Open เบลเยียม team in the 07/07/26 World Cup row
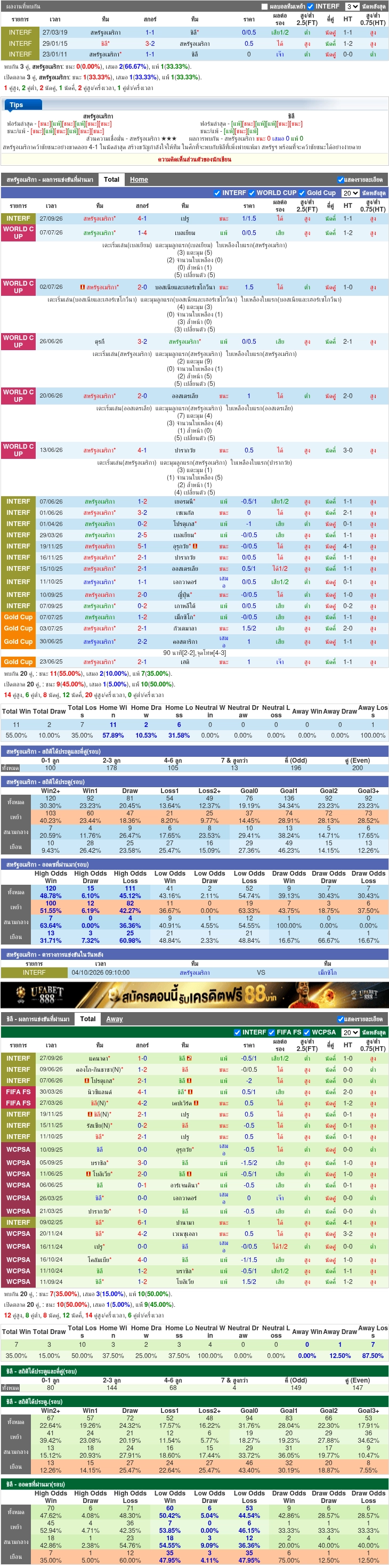Viewport: 389px width, 1568px height. click(185, 233)
